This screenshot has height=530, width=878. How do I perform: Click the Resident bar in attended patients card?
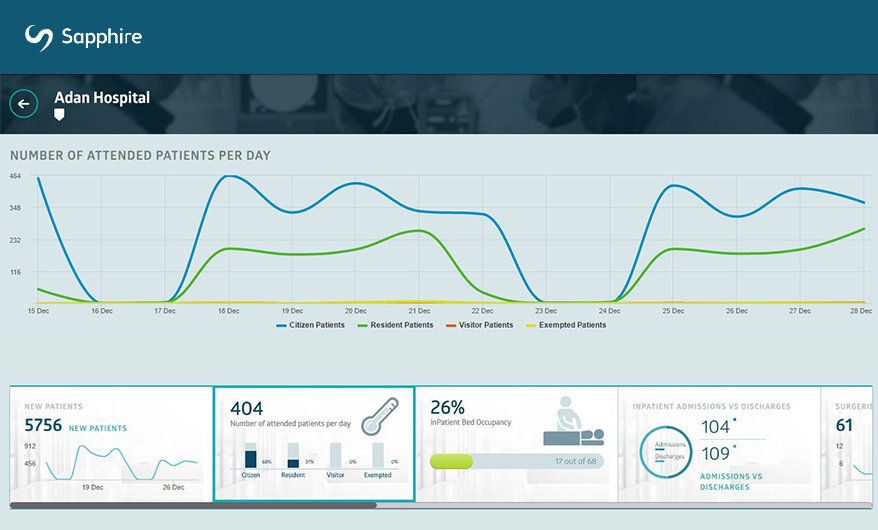coord(293,455)
